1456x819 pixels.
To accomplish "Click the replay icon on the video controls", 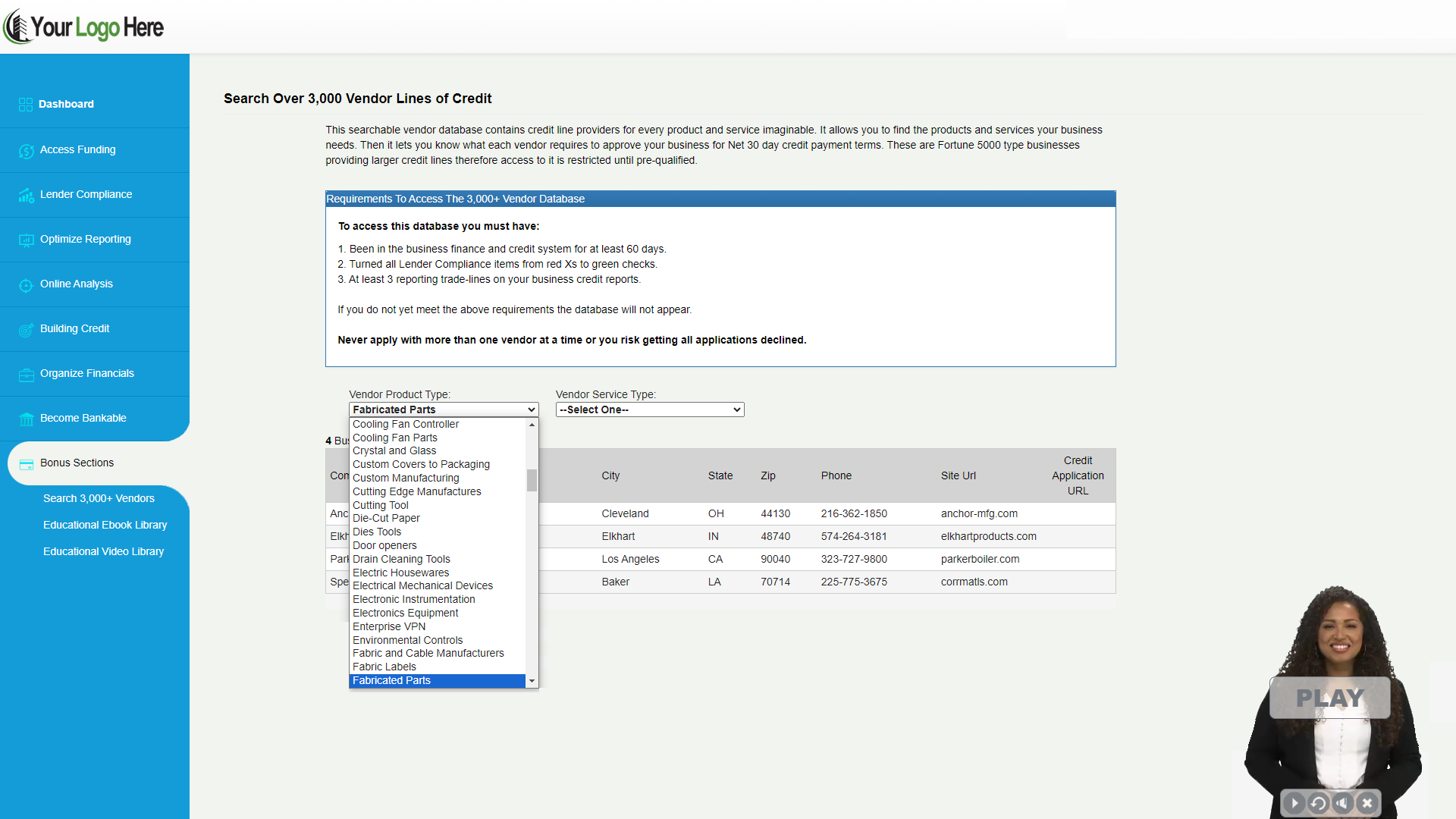I will pos(1318,802).
